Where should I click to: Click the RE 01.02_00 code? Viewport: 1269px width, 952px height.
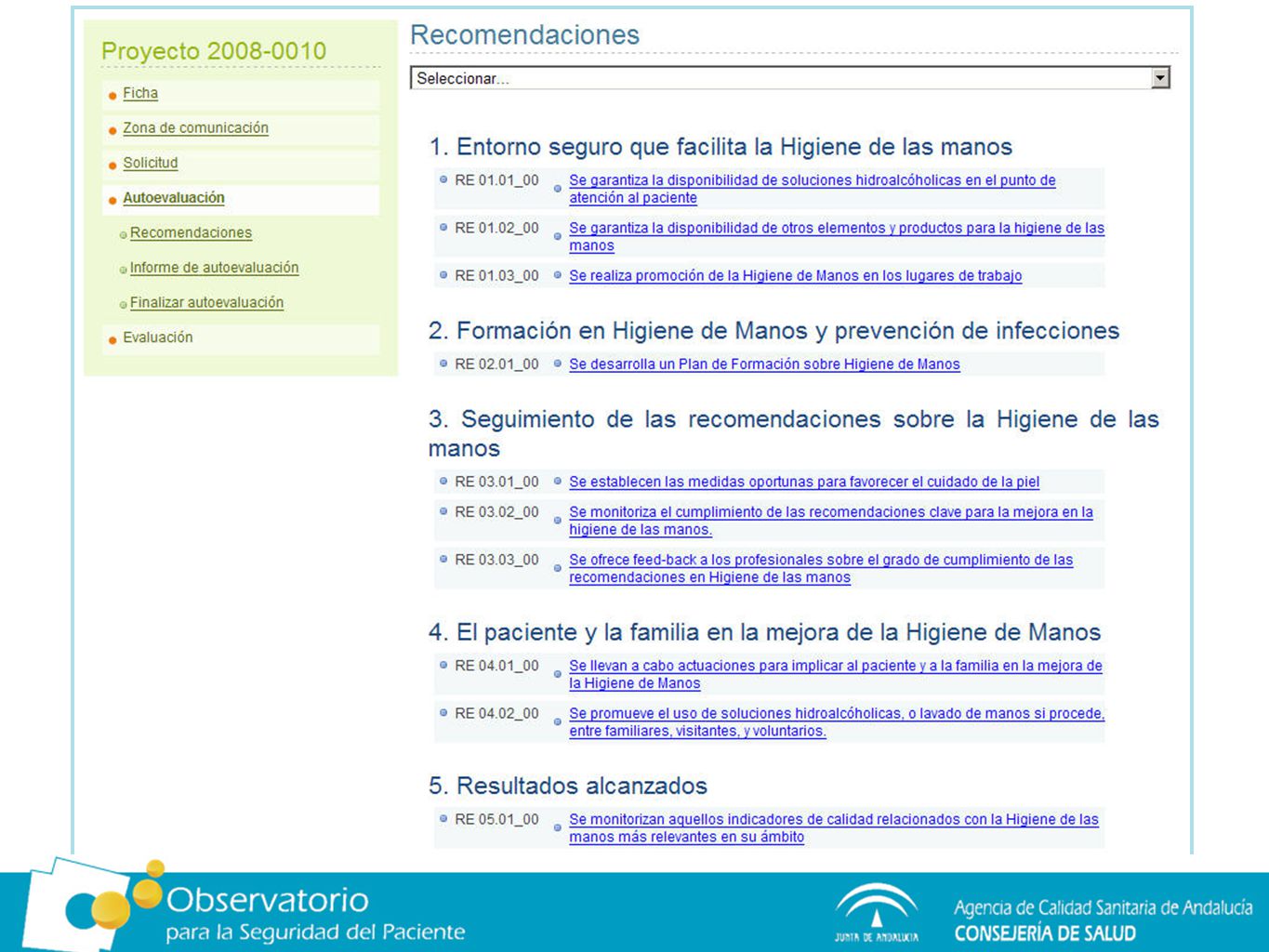point(496,228)
